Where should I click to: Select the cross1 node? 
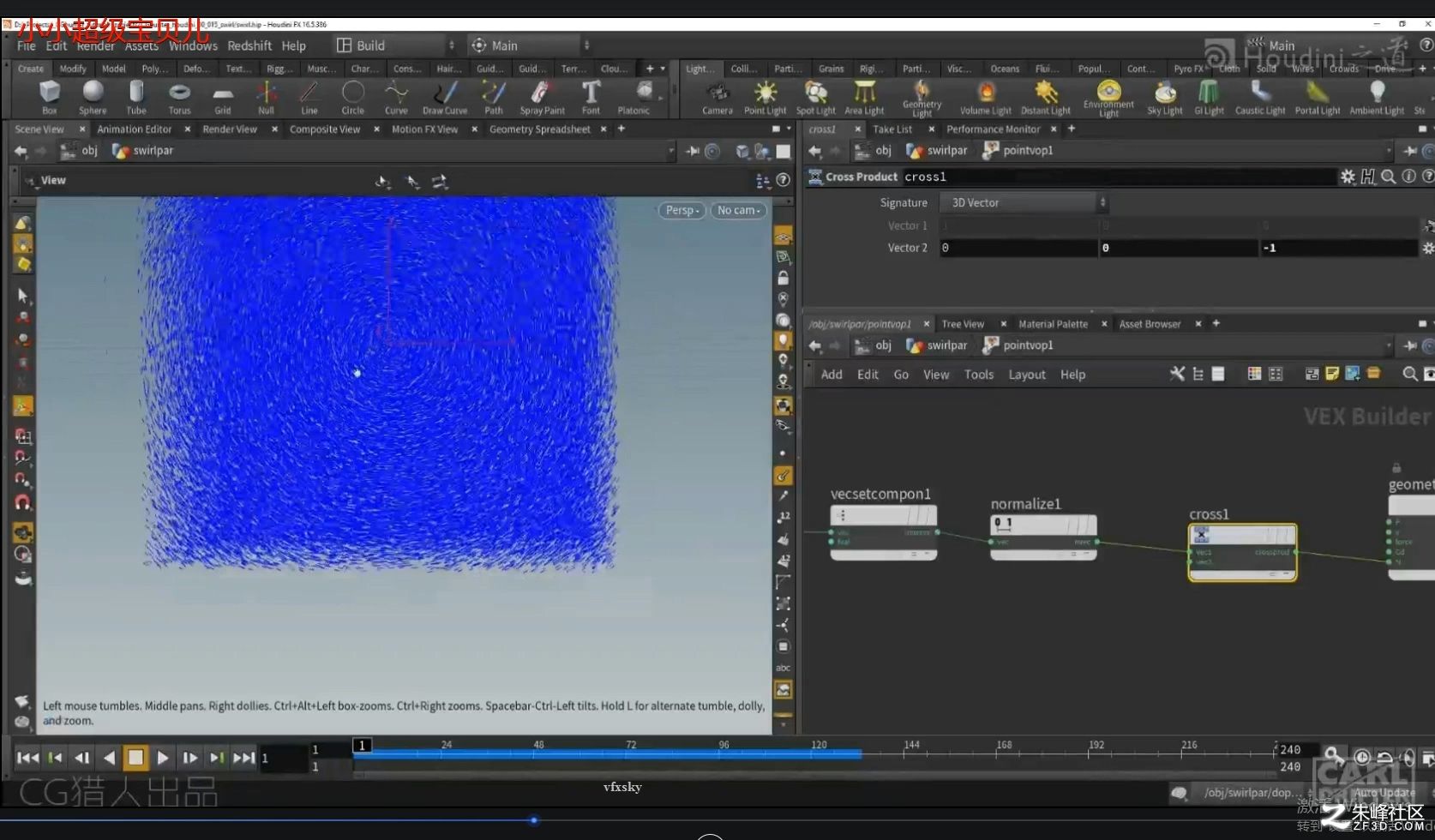tap(1242, 551)
